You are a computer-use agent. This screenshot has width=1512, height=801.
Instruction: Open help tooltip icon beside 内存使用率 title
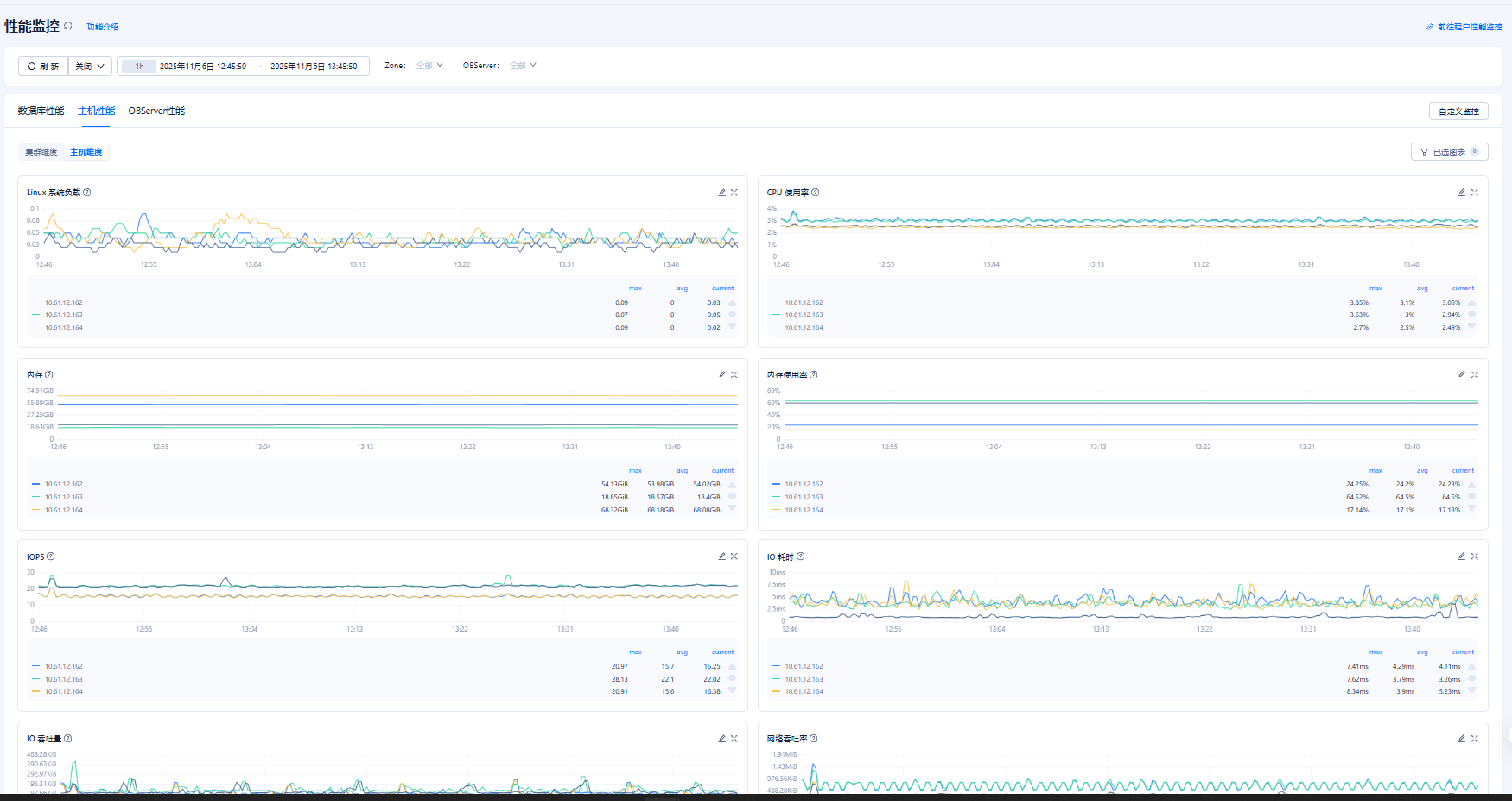(813, 375)
